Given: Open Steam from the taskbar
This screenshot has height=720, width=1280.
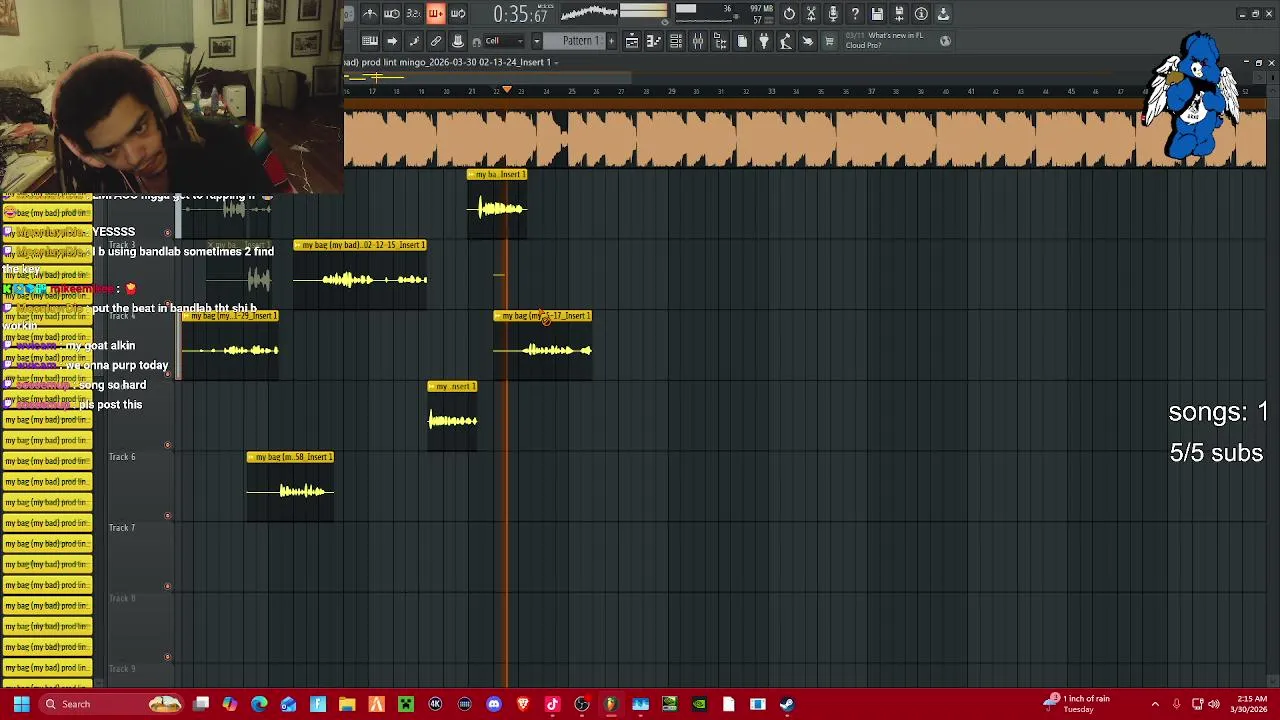Looking at the screenshot, I should click(787, 704).
